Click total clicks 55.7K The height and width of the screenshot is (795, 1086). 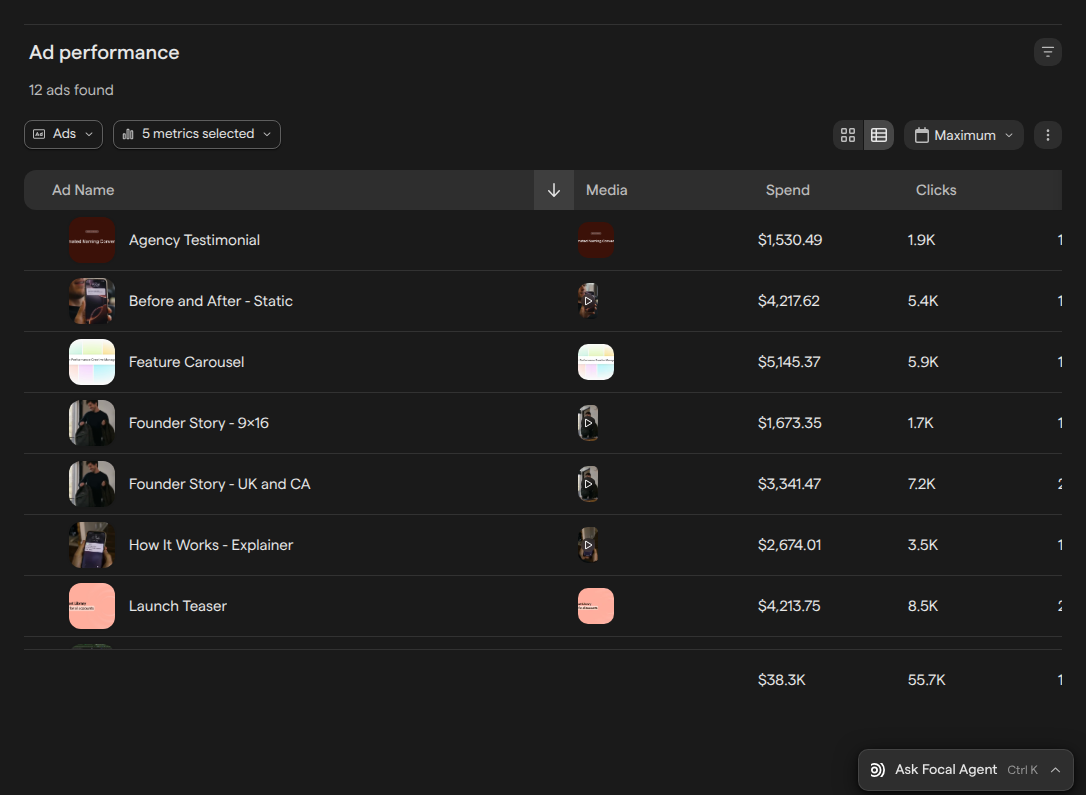pyautogui.click(x=927, y=680)
